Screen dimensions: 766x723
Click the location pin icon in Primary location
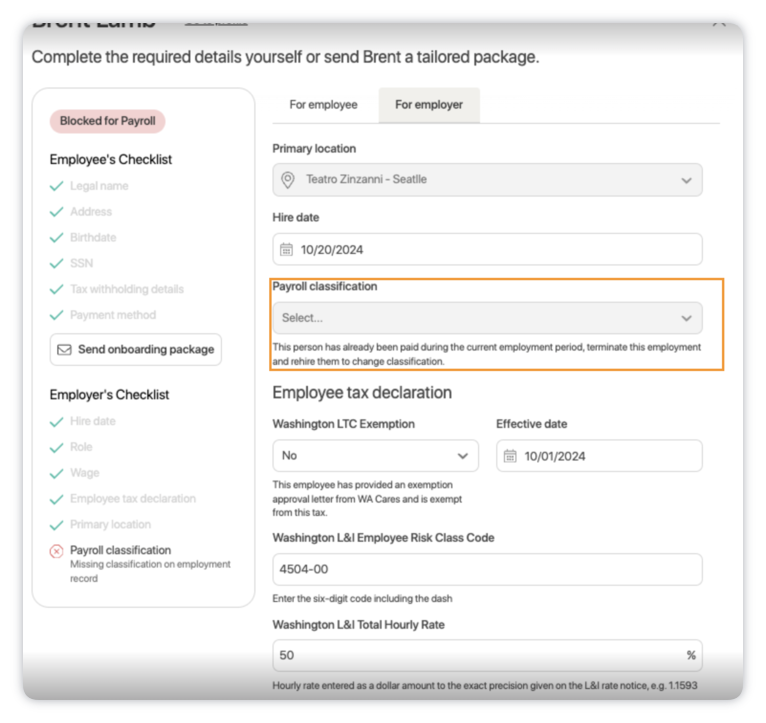pyautogui.click(x=288, y=180)
